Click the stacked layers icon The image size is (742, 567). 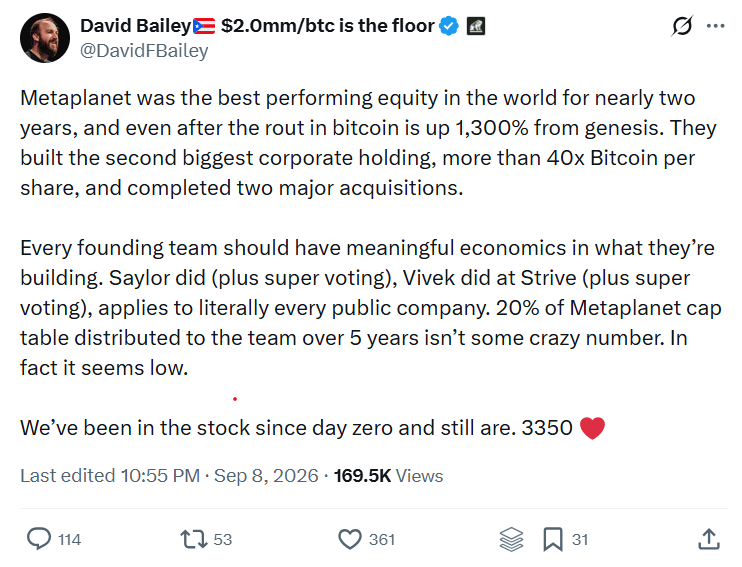tap(511, 539)
